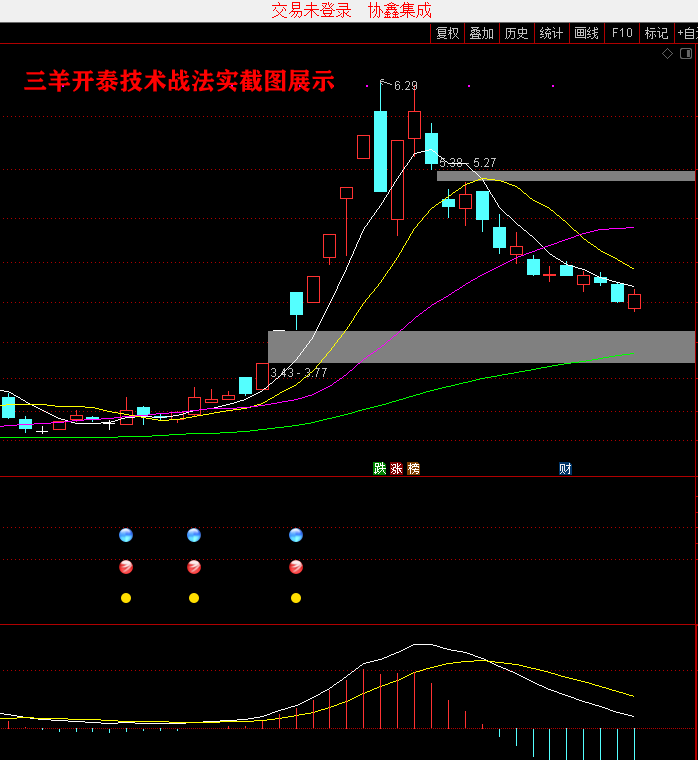
Task: Open the 复权 price adjustment menu
Action: pyautogui.click(x=447, y=33)
